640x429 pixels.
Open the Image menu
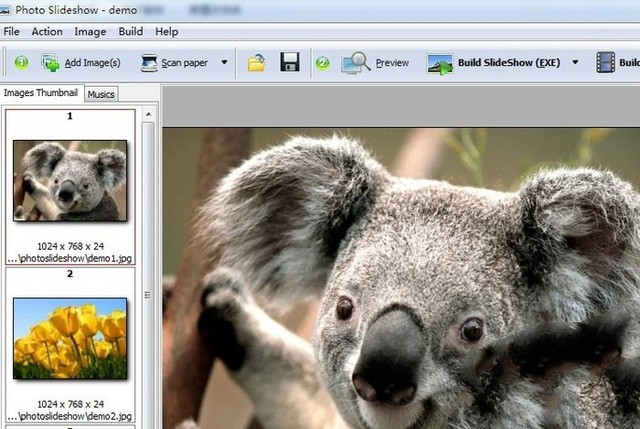pos(90,32)
